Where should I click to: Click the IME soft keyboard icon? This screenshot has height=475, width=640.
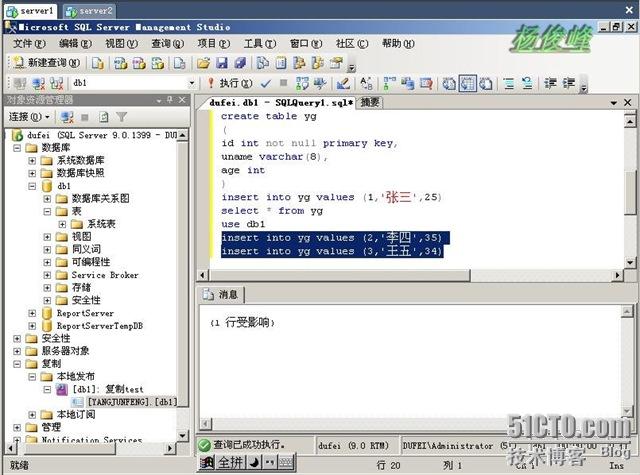(286, 462)
